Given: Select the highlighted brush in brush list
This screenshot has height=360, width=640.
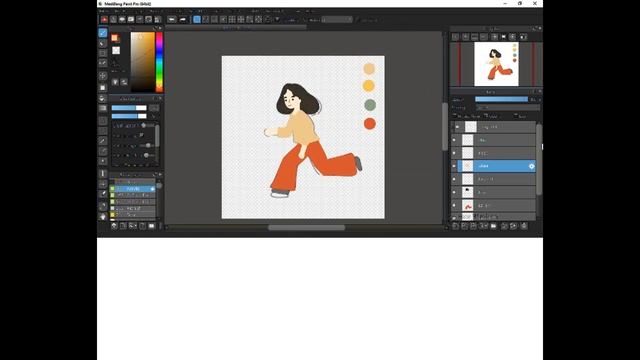Looking at the screenshot, I should [133, 189].
